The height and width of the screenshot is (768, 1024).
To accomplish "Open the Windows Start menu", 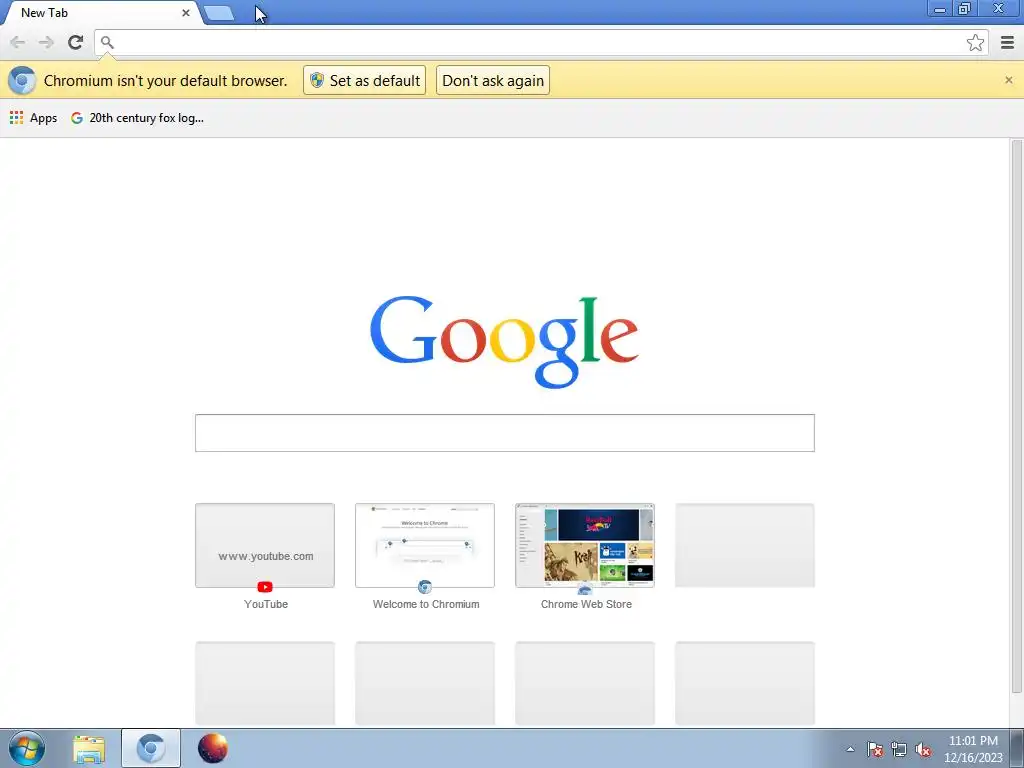I will [x=27, y=748].
